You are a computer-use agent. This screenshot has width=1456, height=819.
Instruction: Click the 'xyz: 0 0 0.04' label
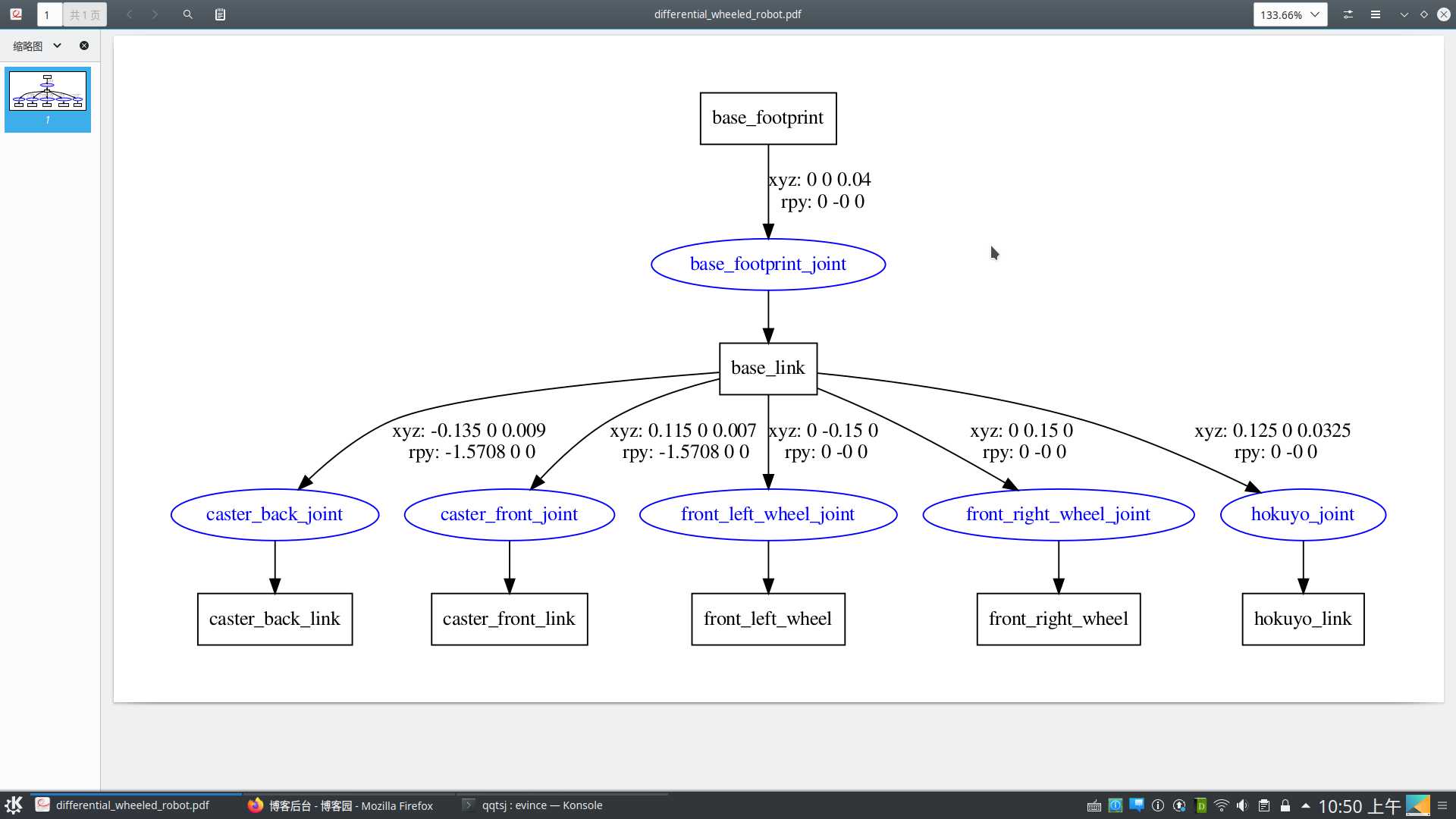820,180
